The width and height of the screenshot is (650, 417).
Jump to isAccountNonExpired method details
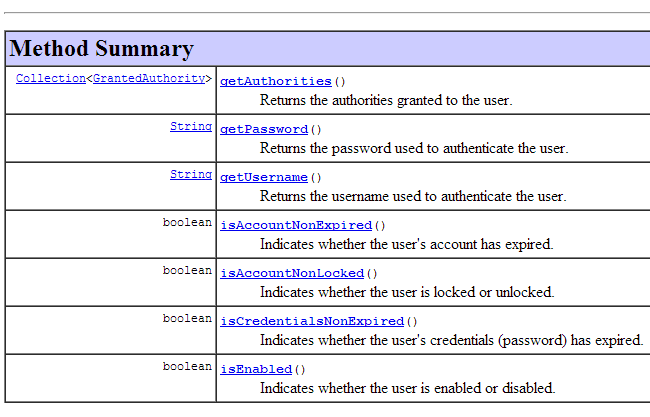[x=296, y=225]
